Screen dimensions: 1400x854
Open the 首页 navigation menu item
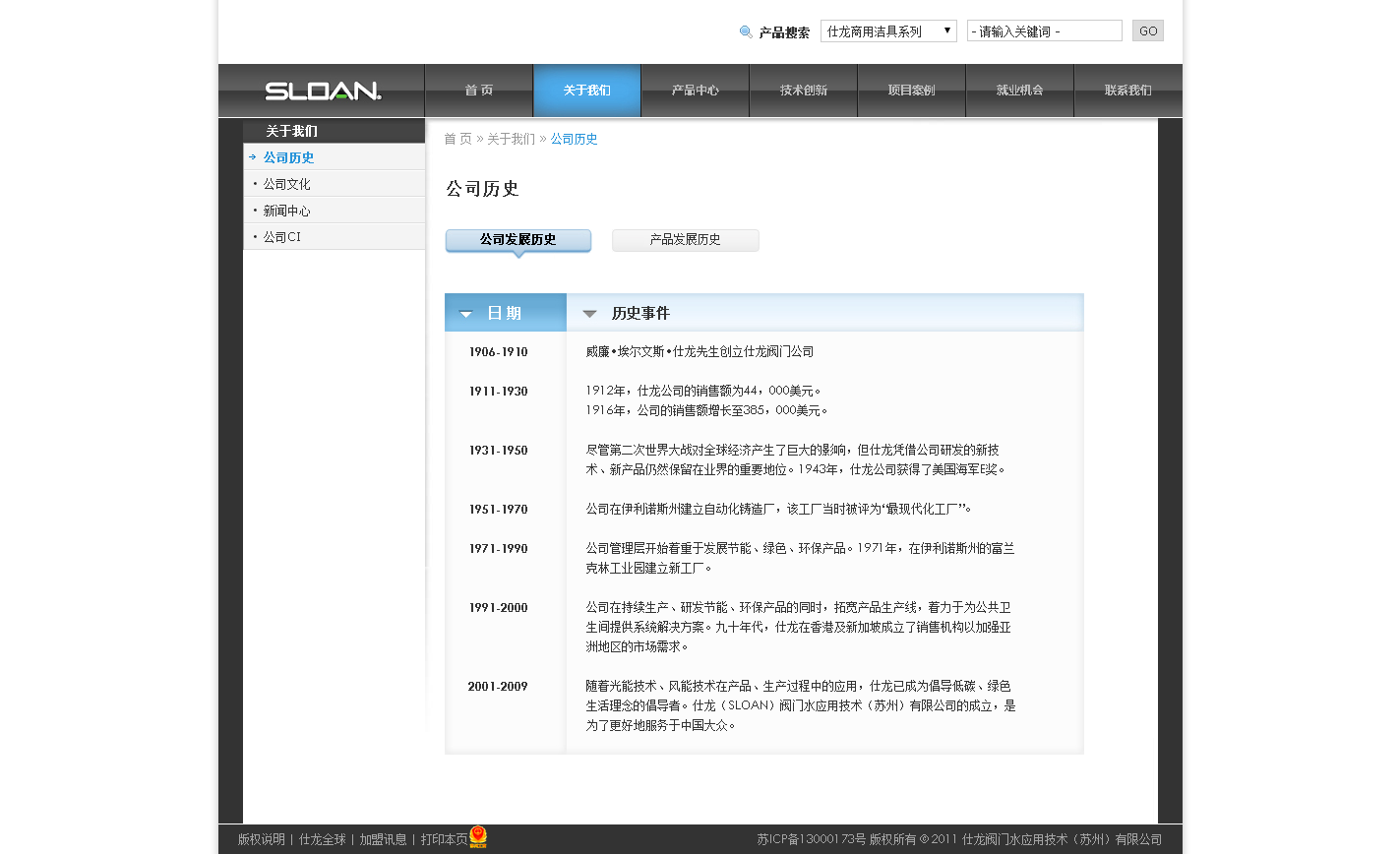point(479,91)
